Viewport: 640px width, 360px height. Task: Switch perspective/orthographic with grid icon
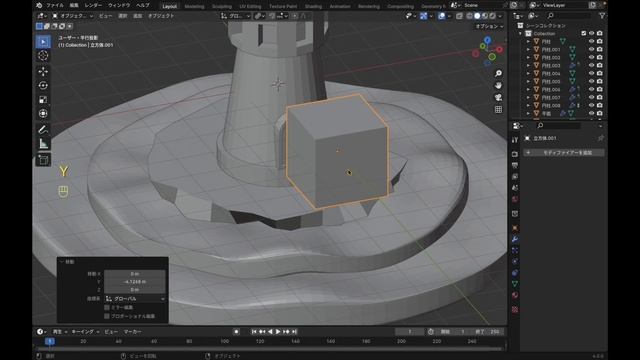(x=498, y=109)
